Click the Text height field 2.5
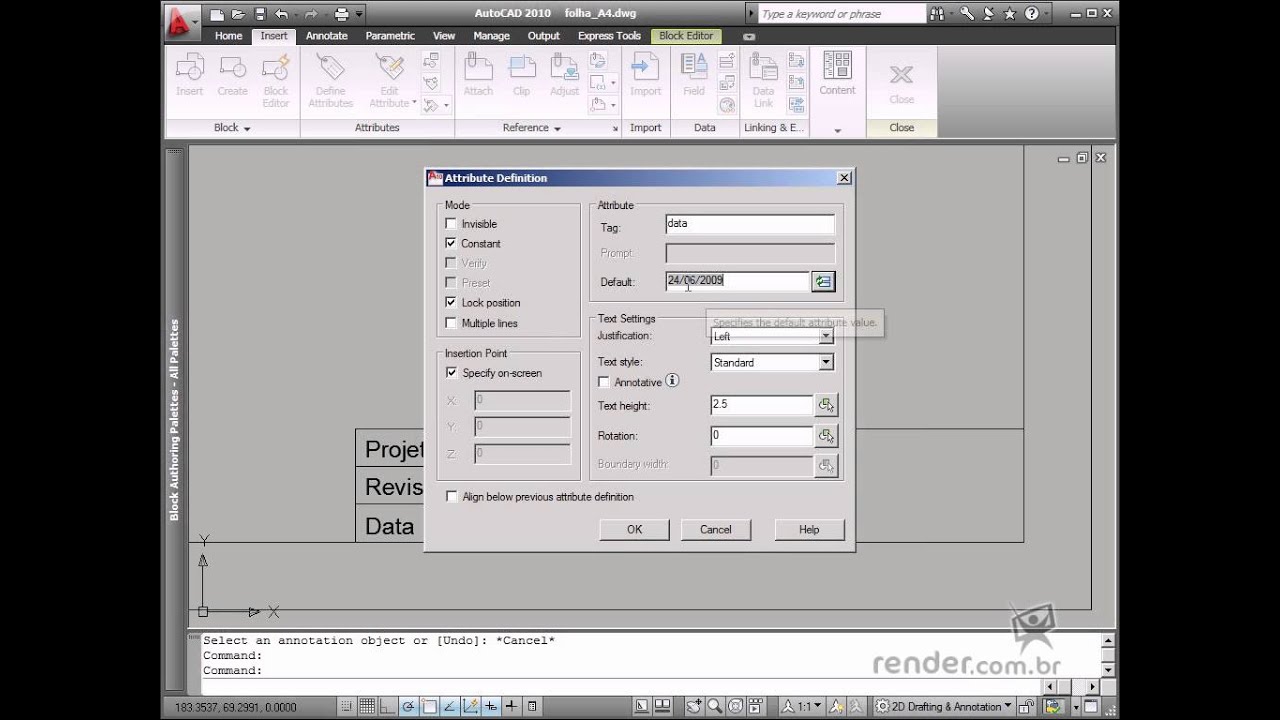 tap(761, 405)
